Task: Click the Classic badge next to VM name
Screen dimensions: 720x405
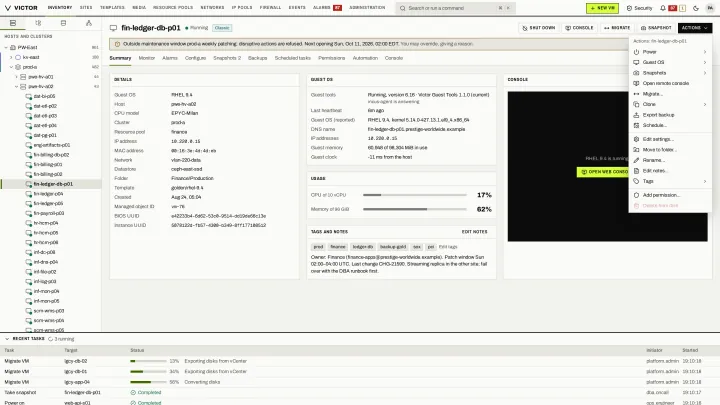Action: tap(222, 28)
